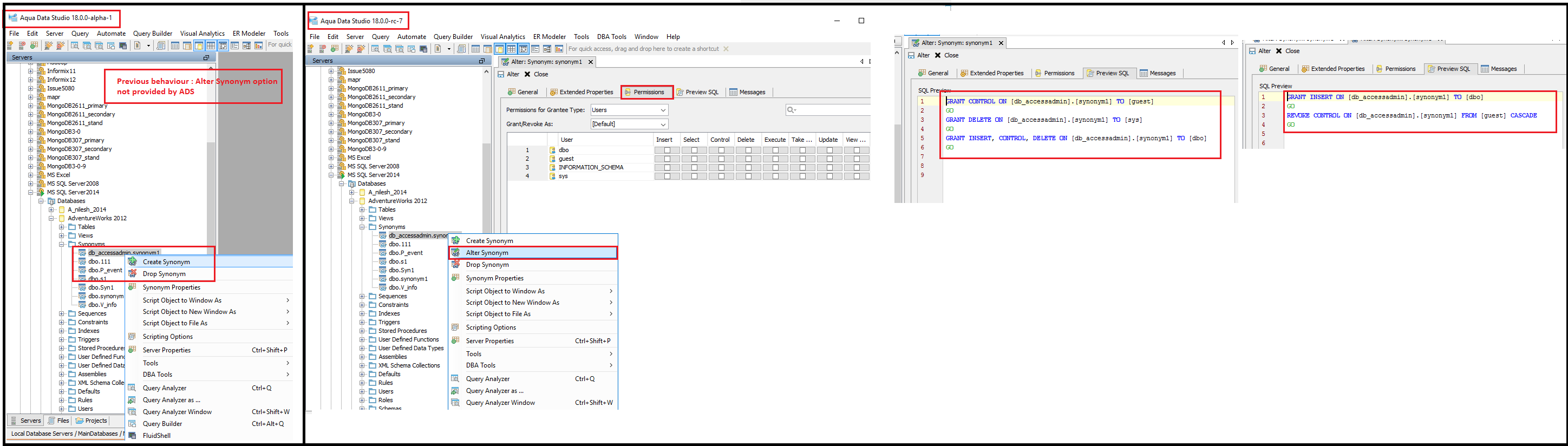The height and width of the screenshot is (446, 1568).
Task: Click Register Server icon in alpha-1 toolbar
Action: coord(10,45)
